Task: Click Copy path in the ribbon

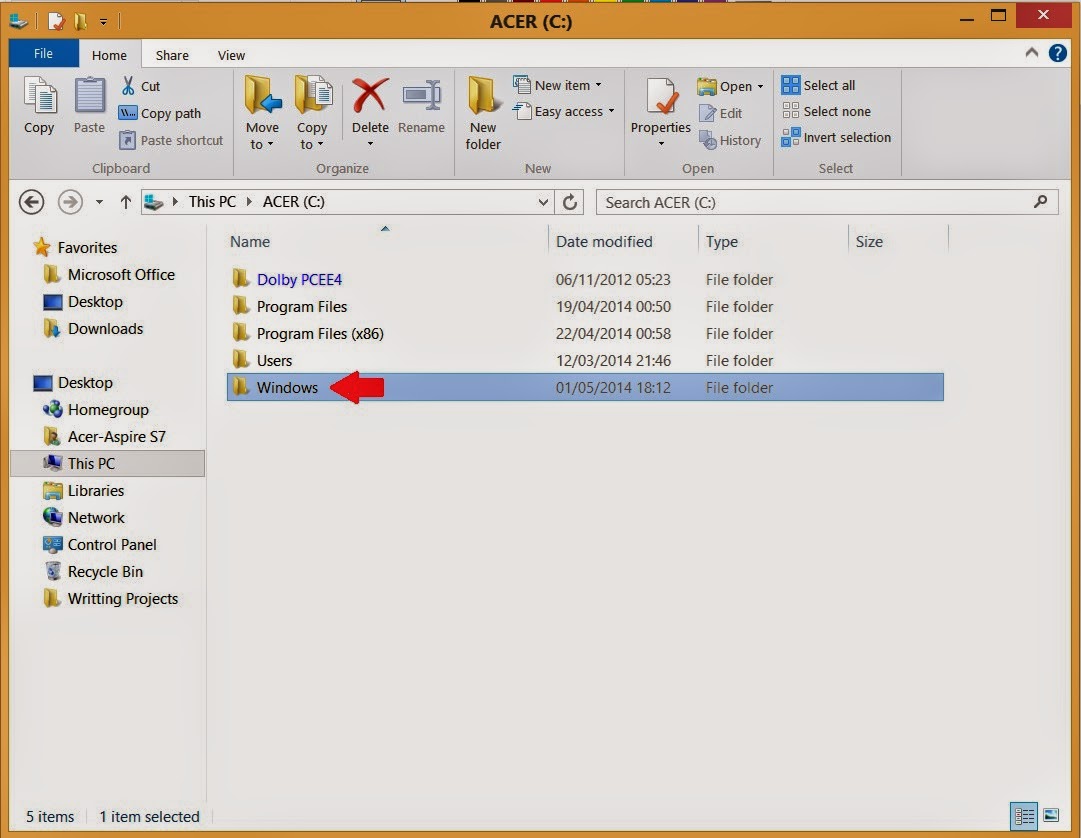Action: point(160,113)
